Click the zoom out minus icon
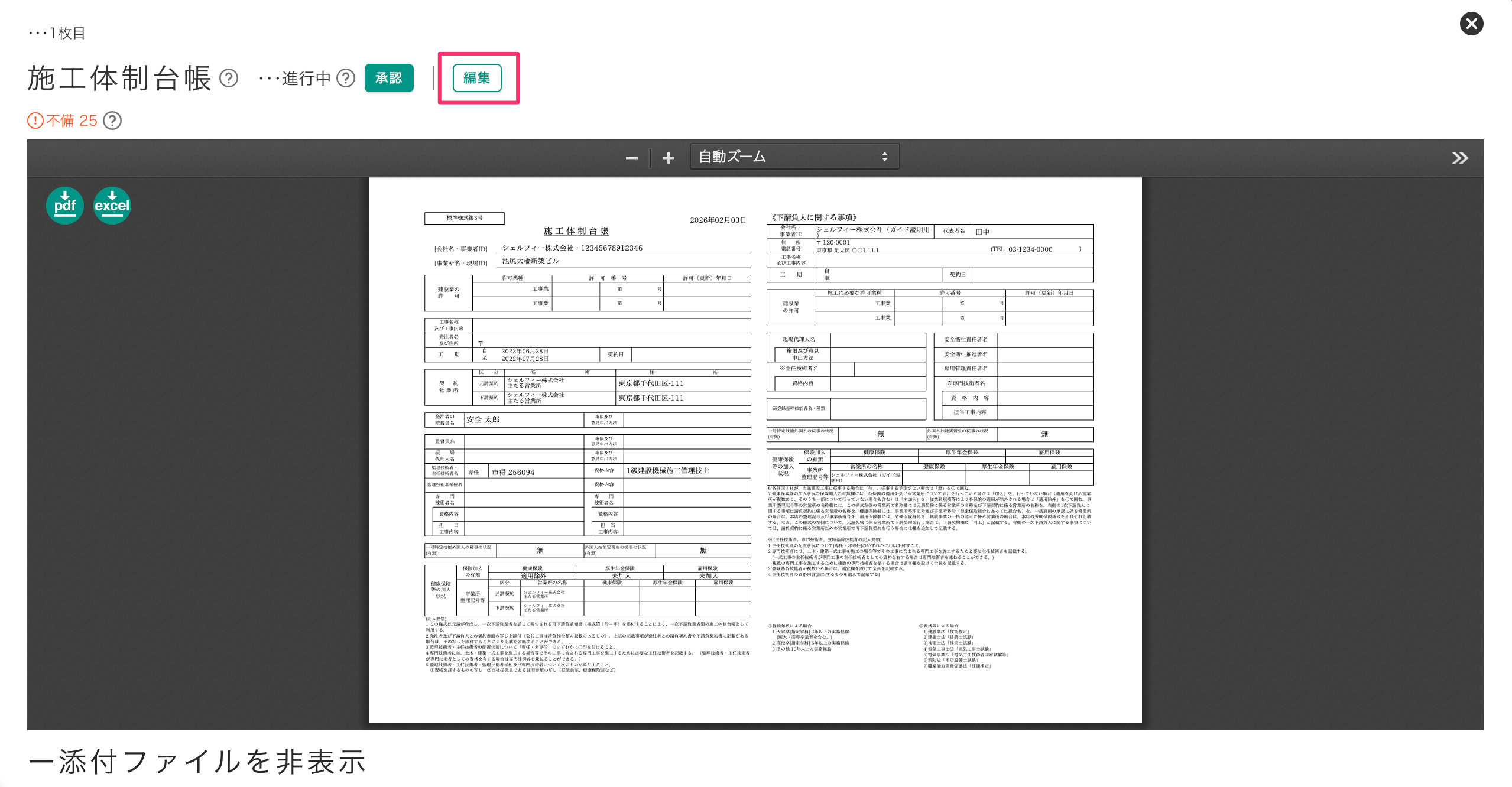 point(631,158)
